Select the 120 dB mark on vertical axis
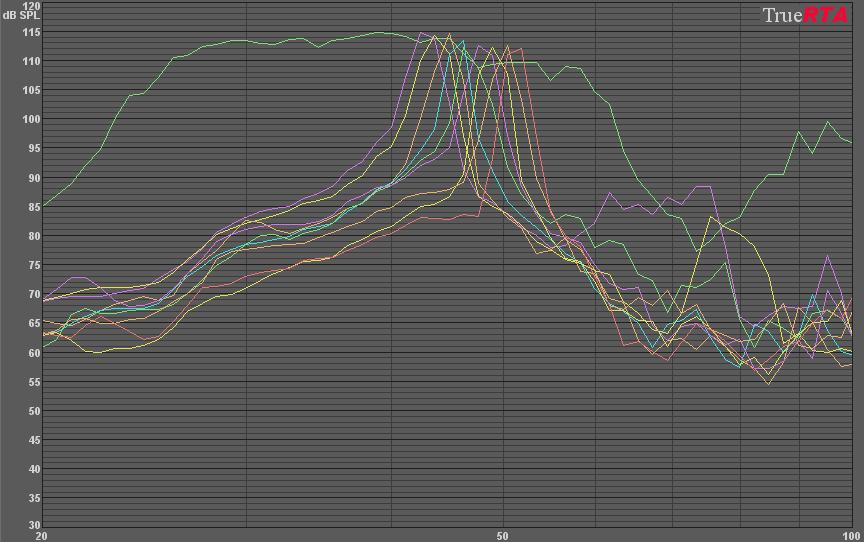Viewport: 864px width, 542px height. [31, 5]
